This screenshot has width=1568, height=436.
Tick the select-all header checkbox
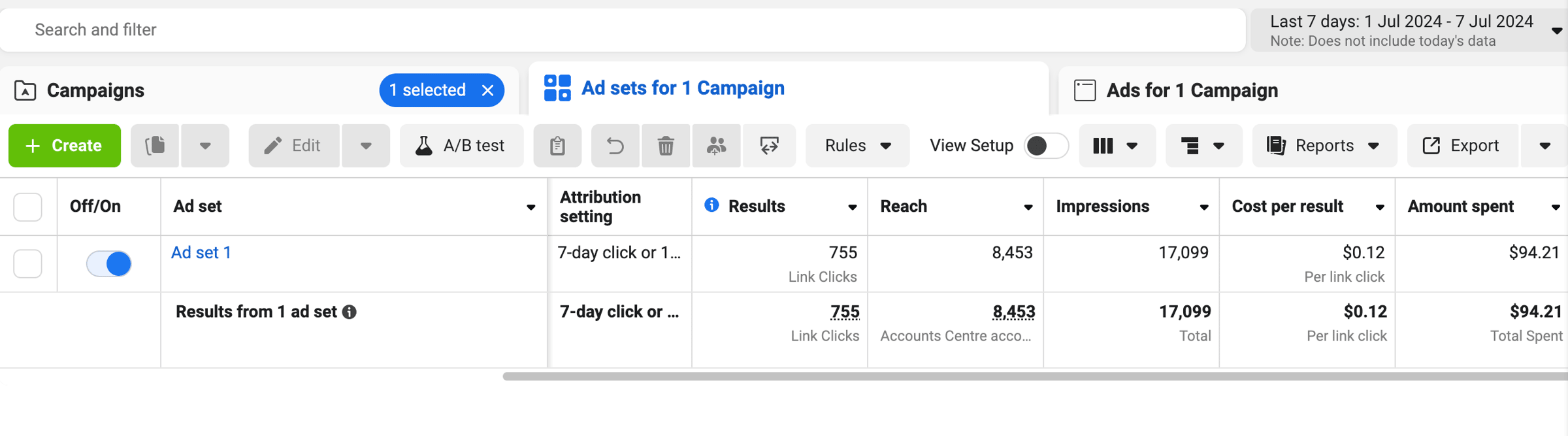[27, 207]
